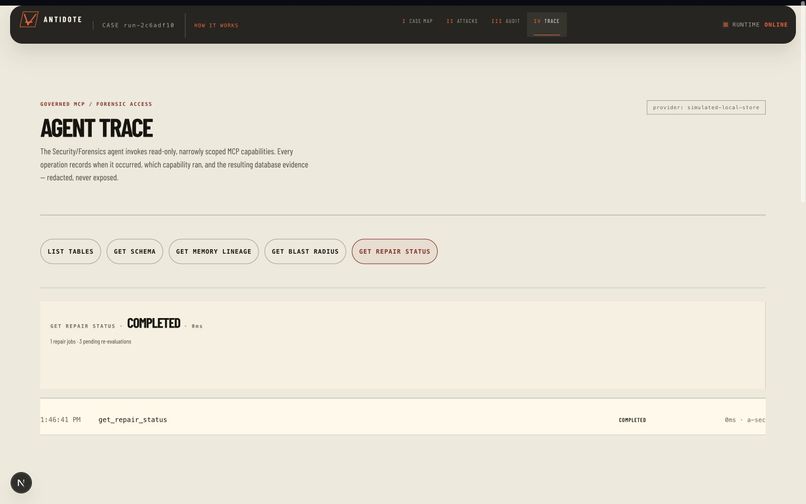This screenshot has height=504, width=806.
Task: Click the COMPLETED heading in result panel
Action: click(154, 323)
